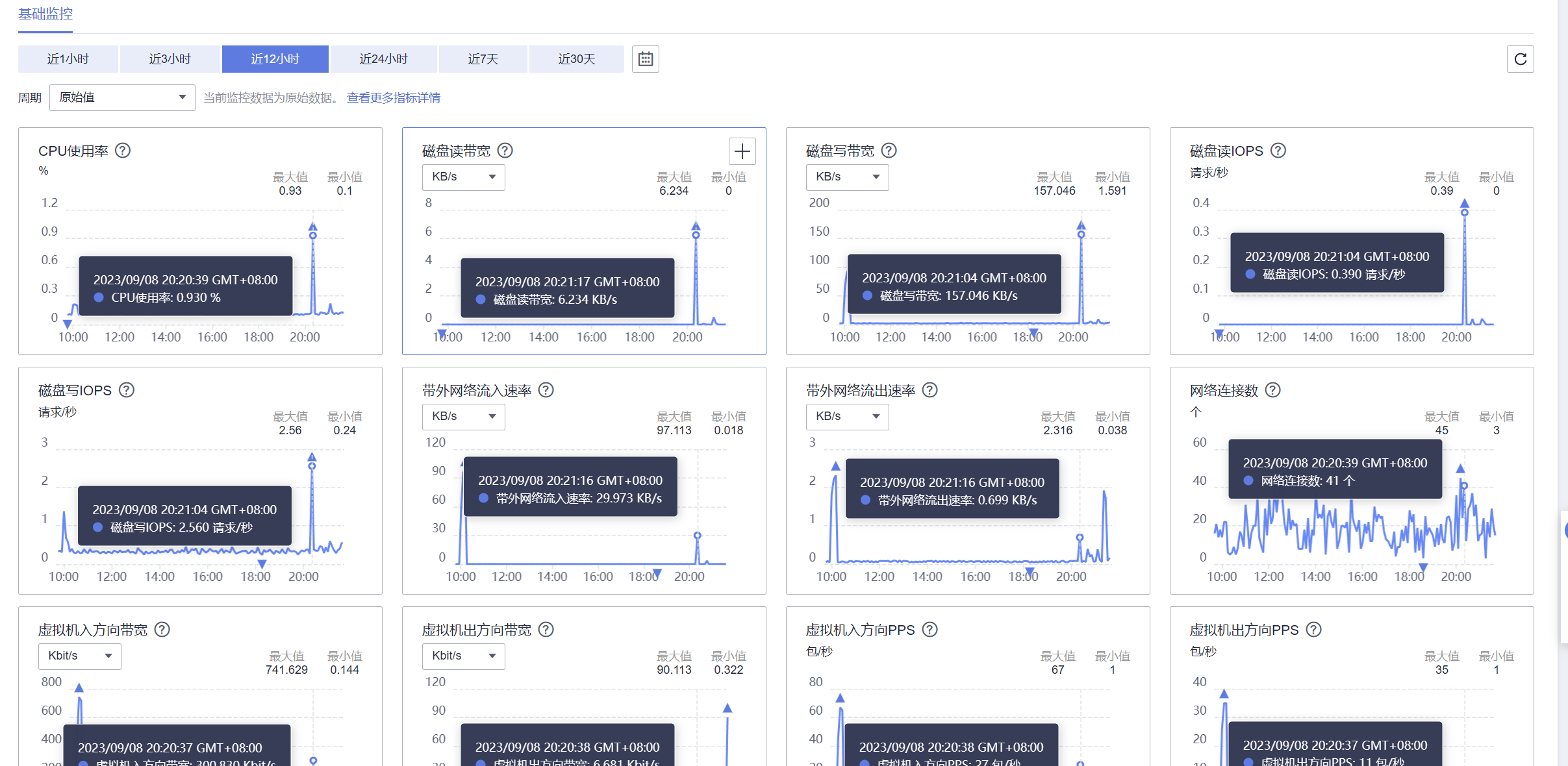This screenshot has height=766, width=1568.
Task: Open the Kbit/s dropdown on 虚拟机入方向带宽
Action: [79, 656]
